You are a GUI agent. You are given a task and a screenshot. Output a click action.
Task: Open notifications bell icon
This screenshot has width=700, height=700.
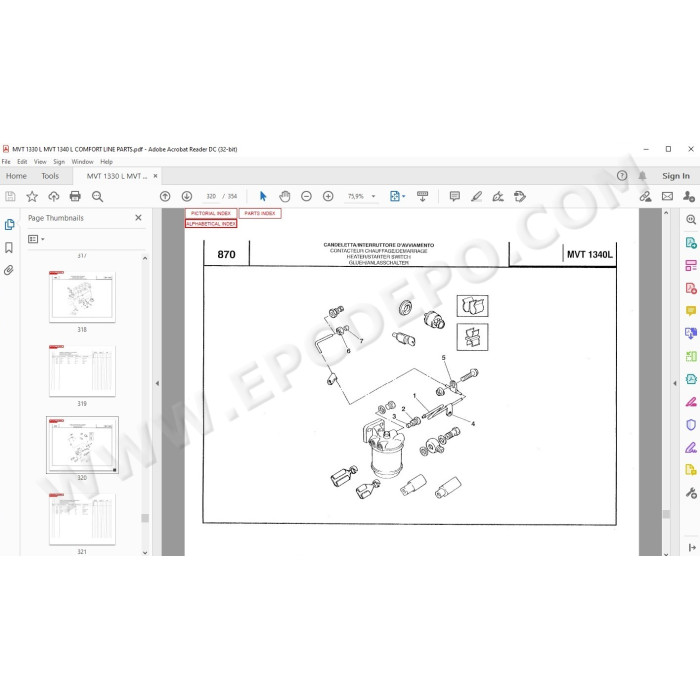point(642,176)
